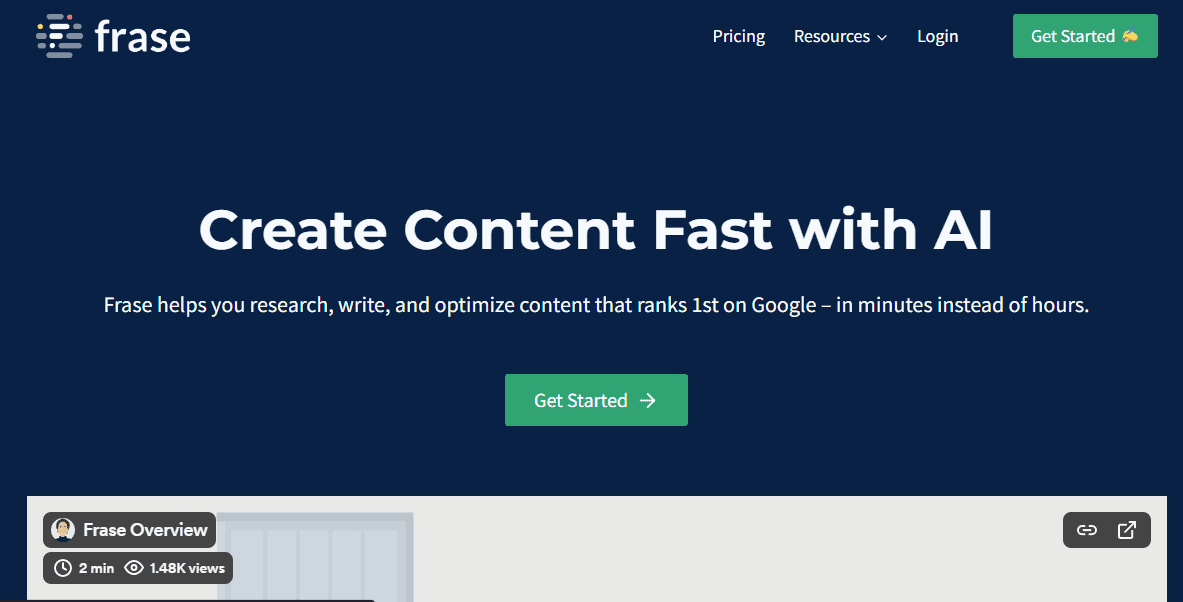Open the Pricing page
1183x602 pixels.
point(739,36)
